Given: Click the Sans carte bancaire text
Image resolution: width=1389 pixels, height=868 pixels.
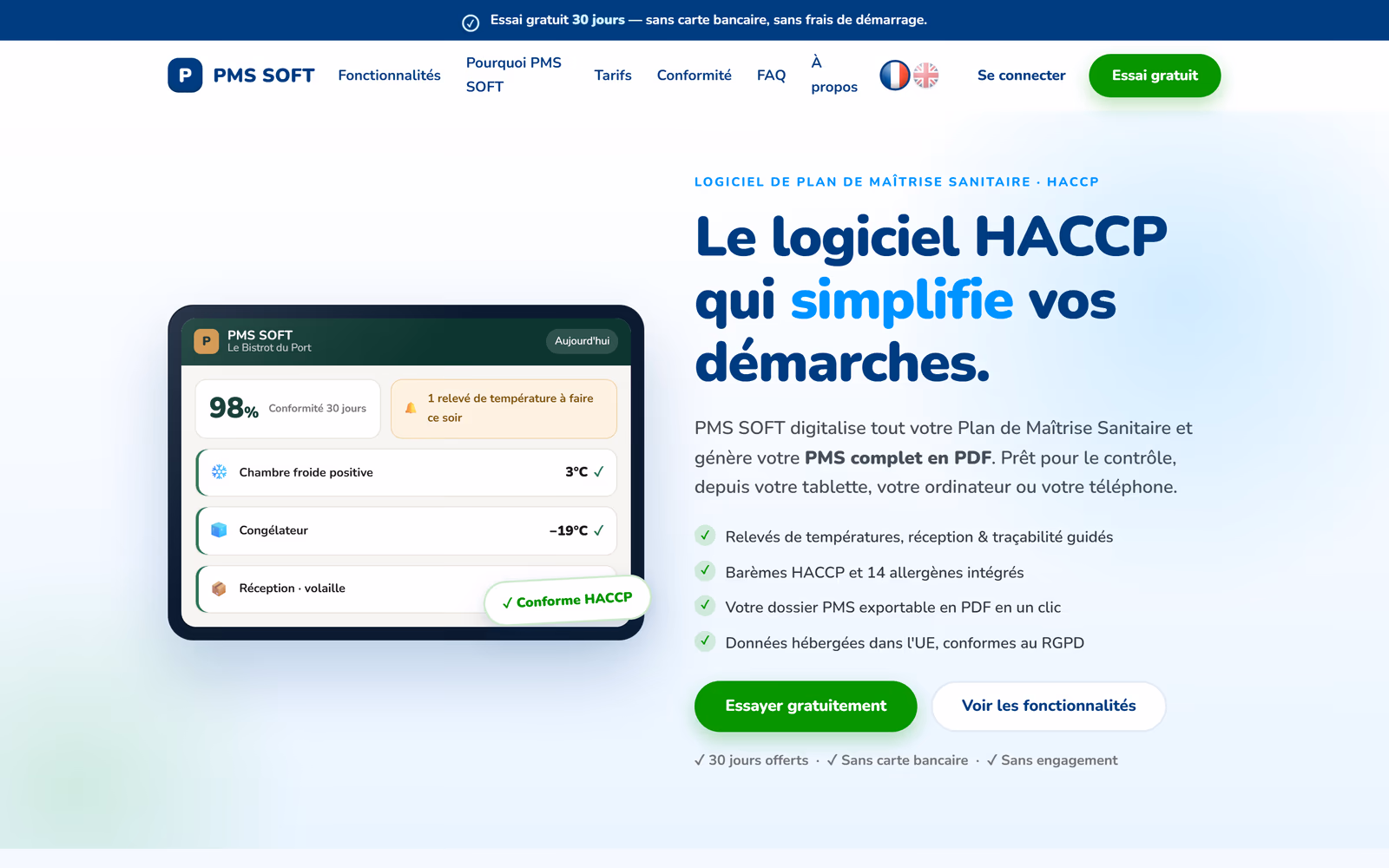Looking at the screenshot, I should coord(905,760).
